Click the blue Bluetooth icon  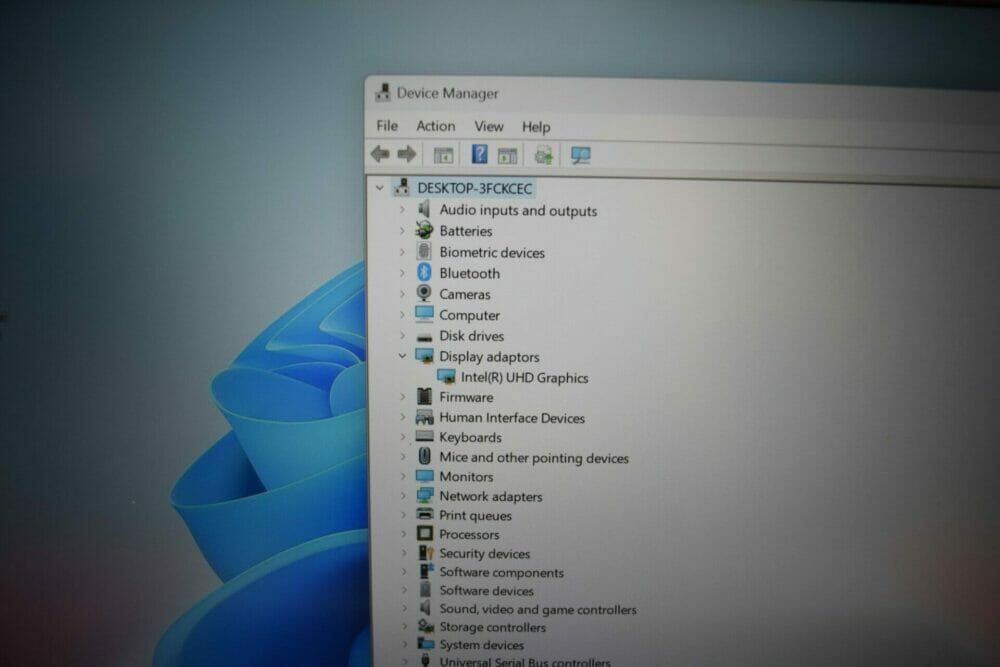[424, 272]
